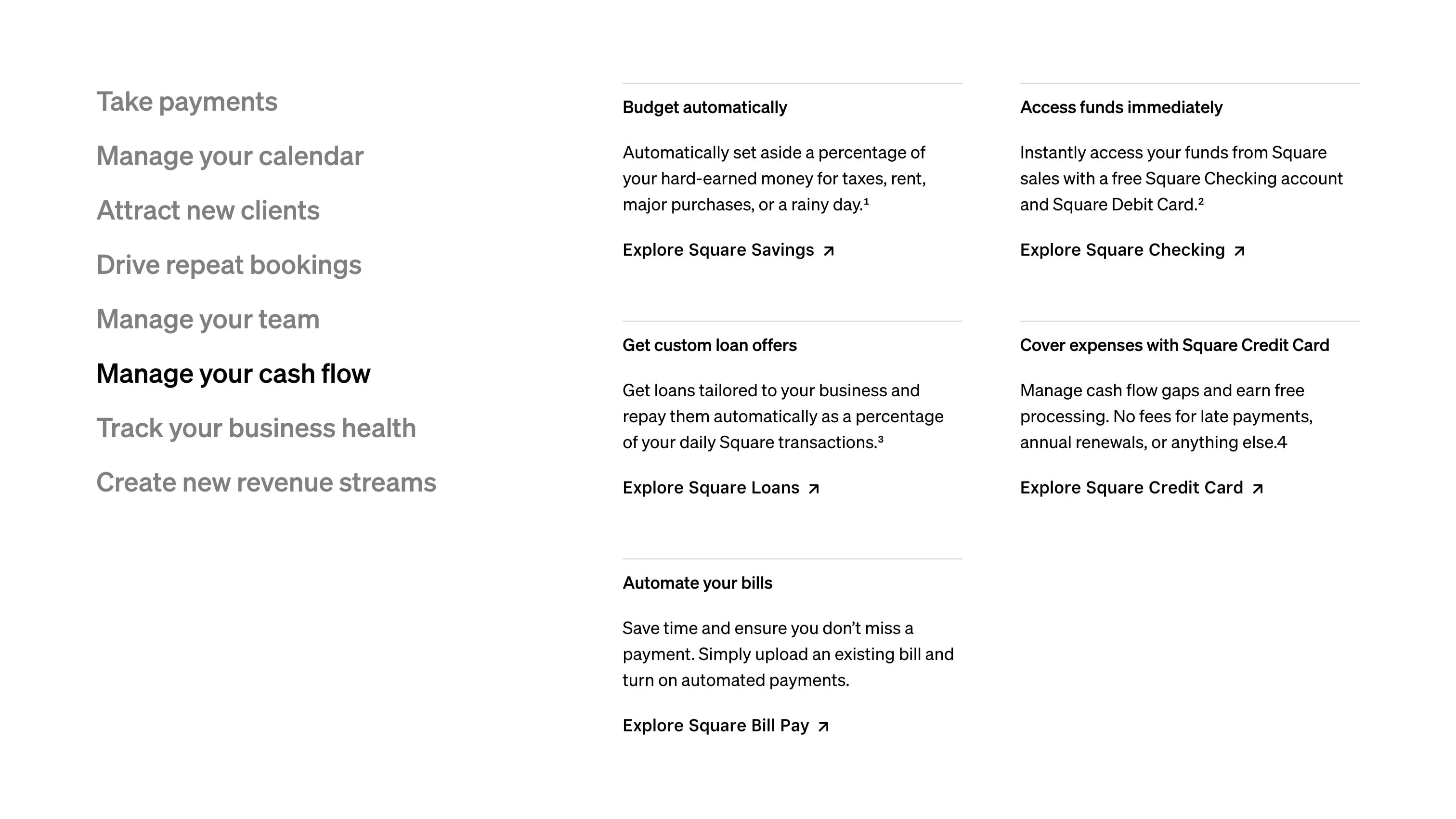Open the Explore Square Bill Pay link text
1456x819 pixels.
coord(715,726)
